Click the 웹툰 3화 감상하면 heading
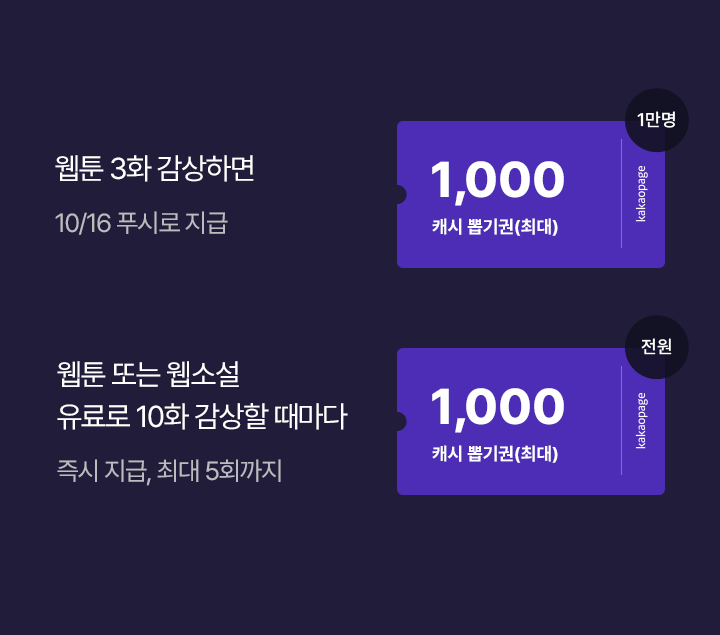Image resolution: width=720 pixels, height=635 pixels. 154,168
